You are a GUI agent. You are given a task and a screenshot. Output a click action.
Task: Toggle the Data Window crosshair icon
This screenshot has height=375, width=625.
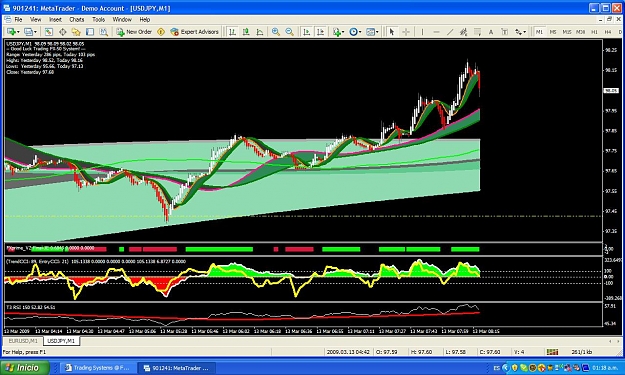(x=63, y=32)
